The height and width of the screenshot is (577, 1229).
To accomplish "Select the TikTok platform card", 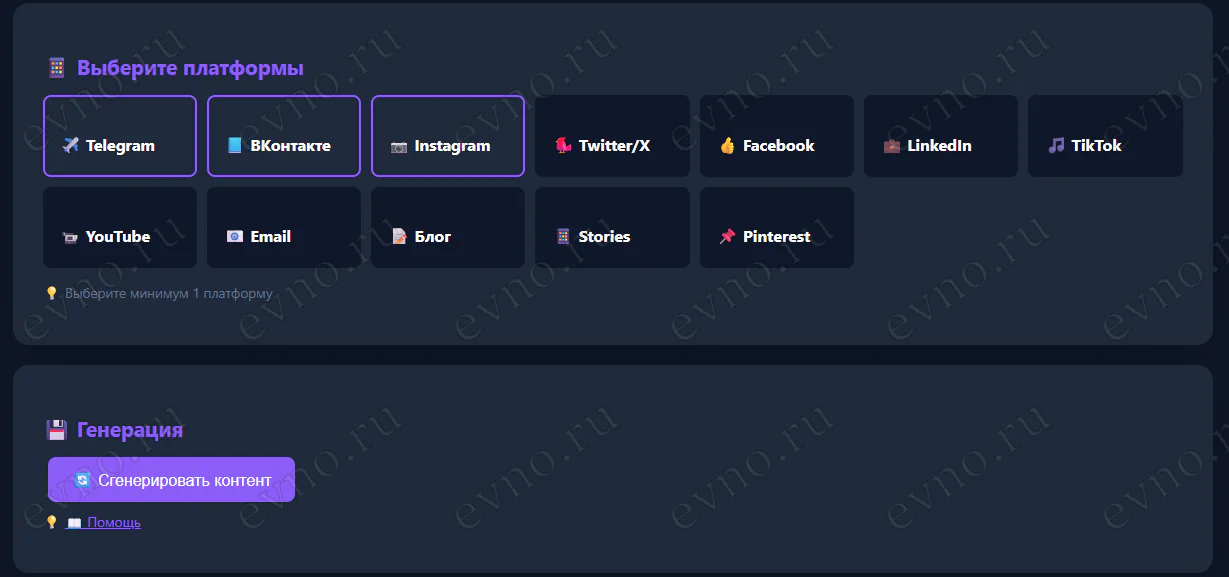I will pyautogui.click(x=1105, y=136).
